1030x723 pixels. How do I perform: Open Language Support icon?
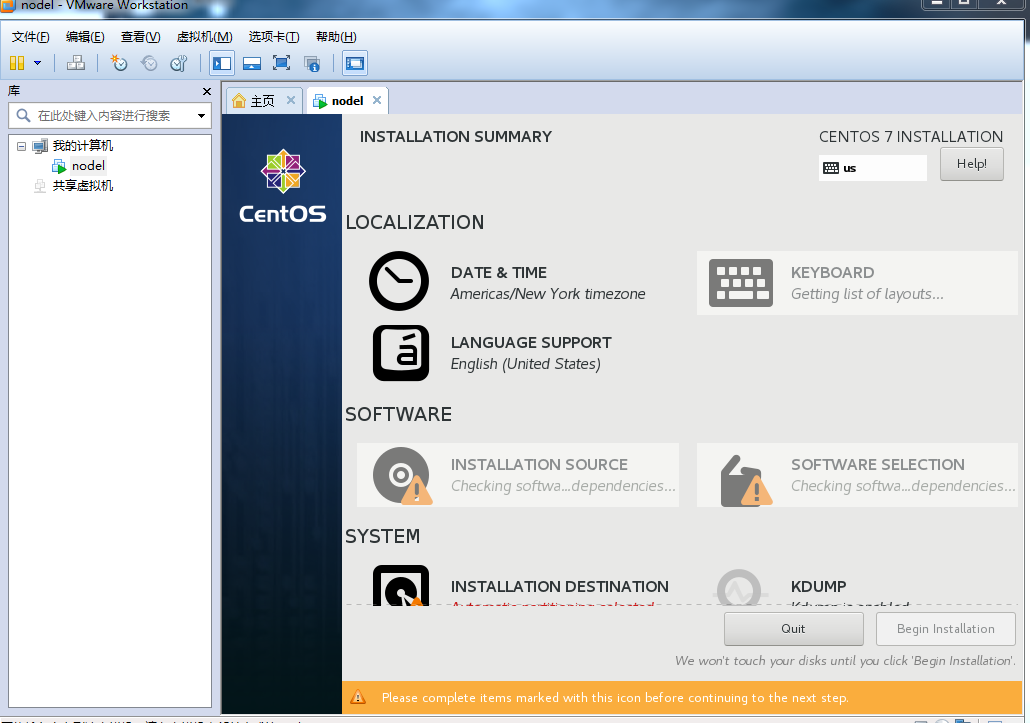click(401, 353)
